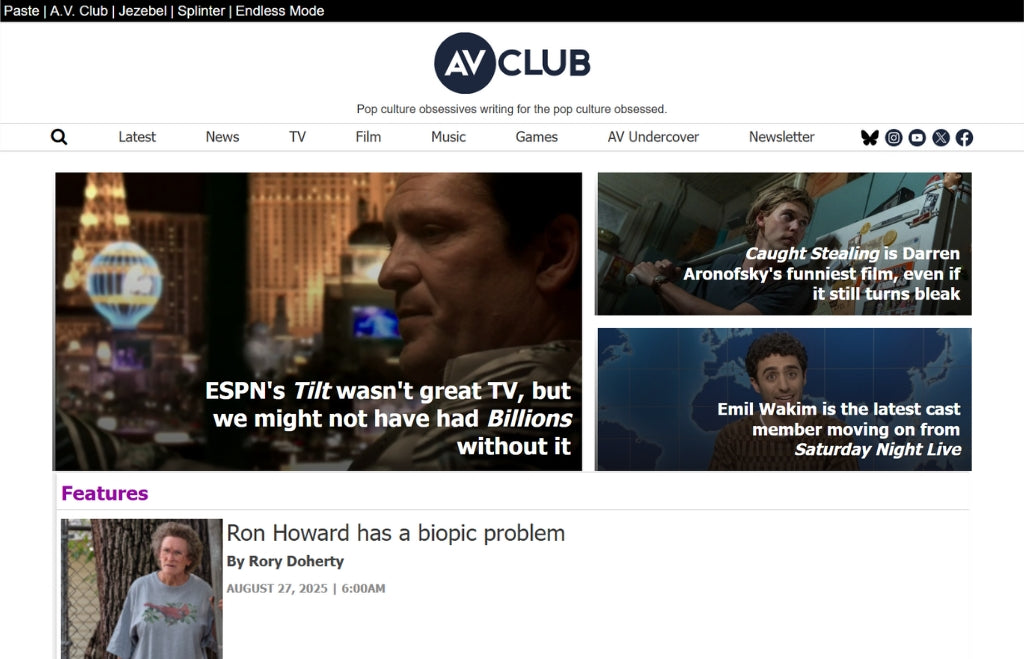Select TV in the navigation bar
Image resolution: width=1024 pixels, height=659 pixels.
tap(297, 137)
